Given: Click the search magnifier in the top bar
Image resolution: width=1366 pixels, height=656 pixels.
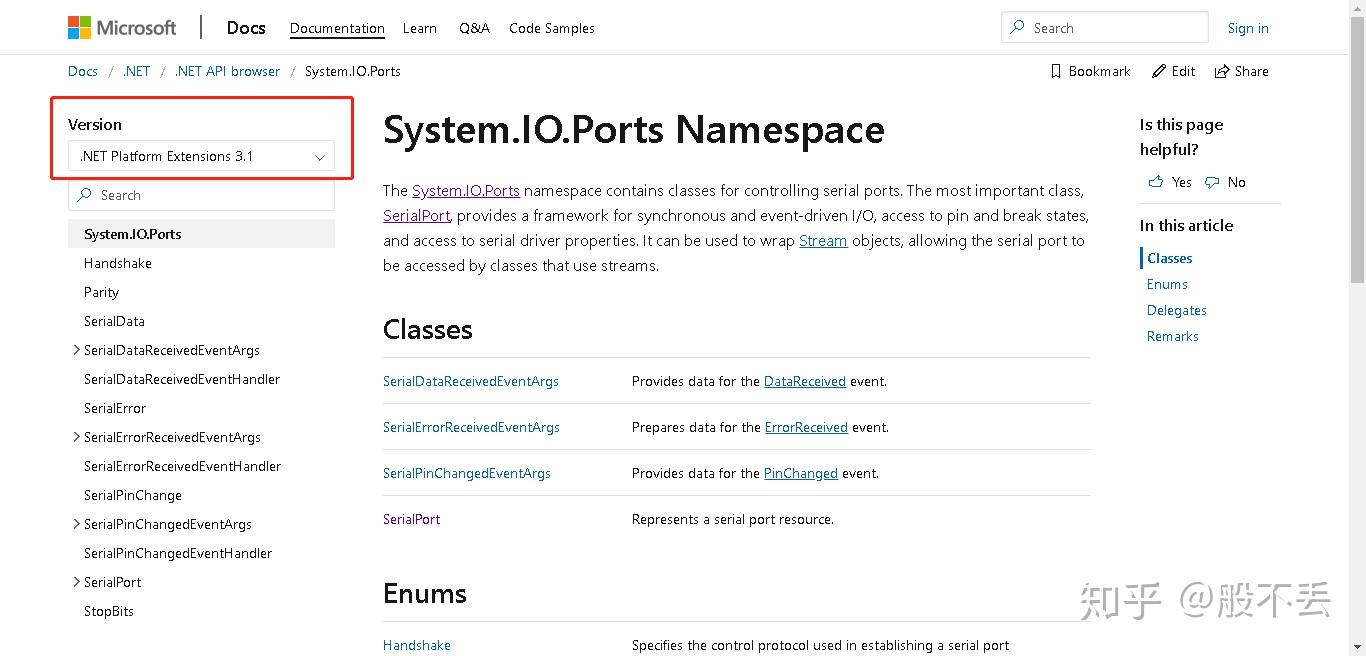Looking at the screenshot, I should 1019,27.
